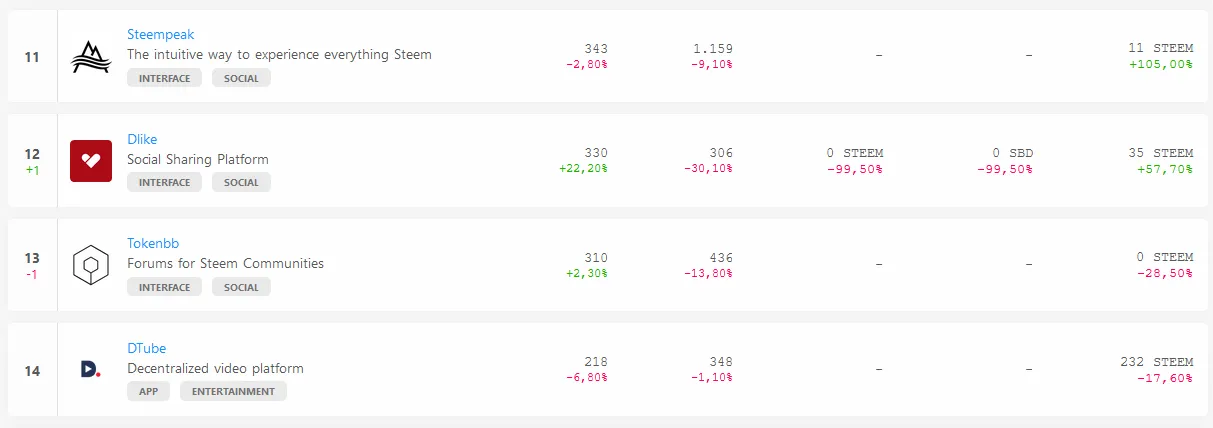Open the Steempeak mountain logo icon
The height and width of the screenshot is (428, 1213).
click(x=91, y=56)
